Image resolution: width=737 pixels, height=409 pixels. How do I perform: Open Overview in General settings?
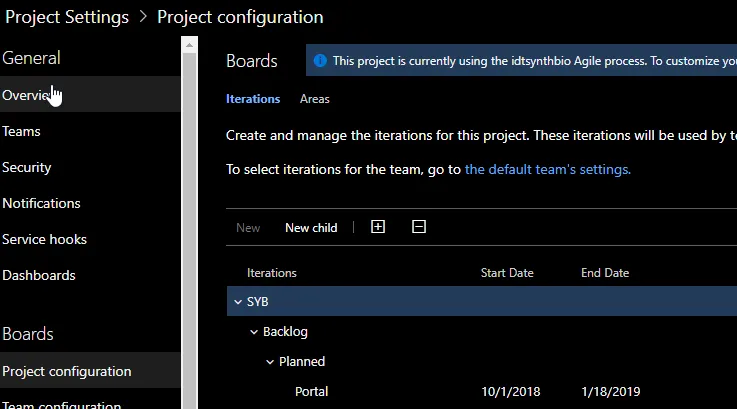click(x=26, y=95)
